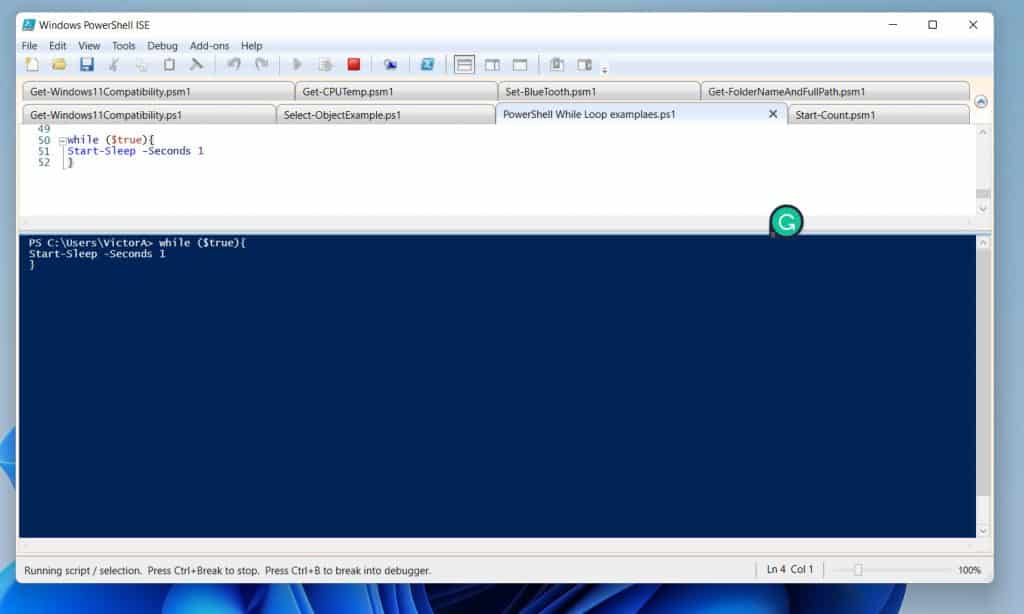
Task: Copy the selection using toolbar icon
Action: [x=141, y=64]
